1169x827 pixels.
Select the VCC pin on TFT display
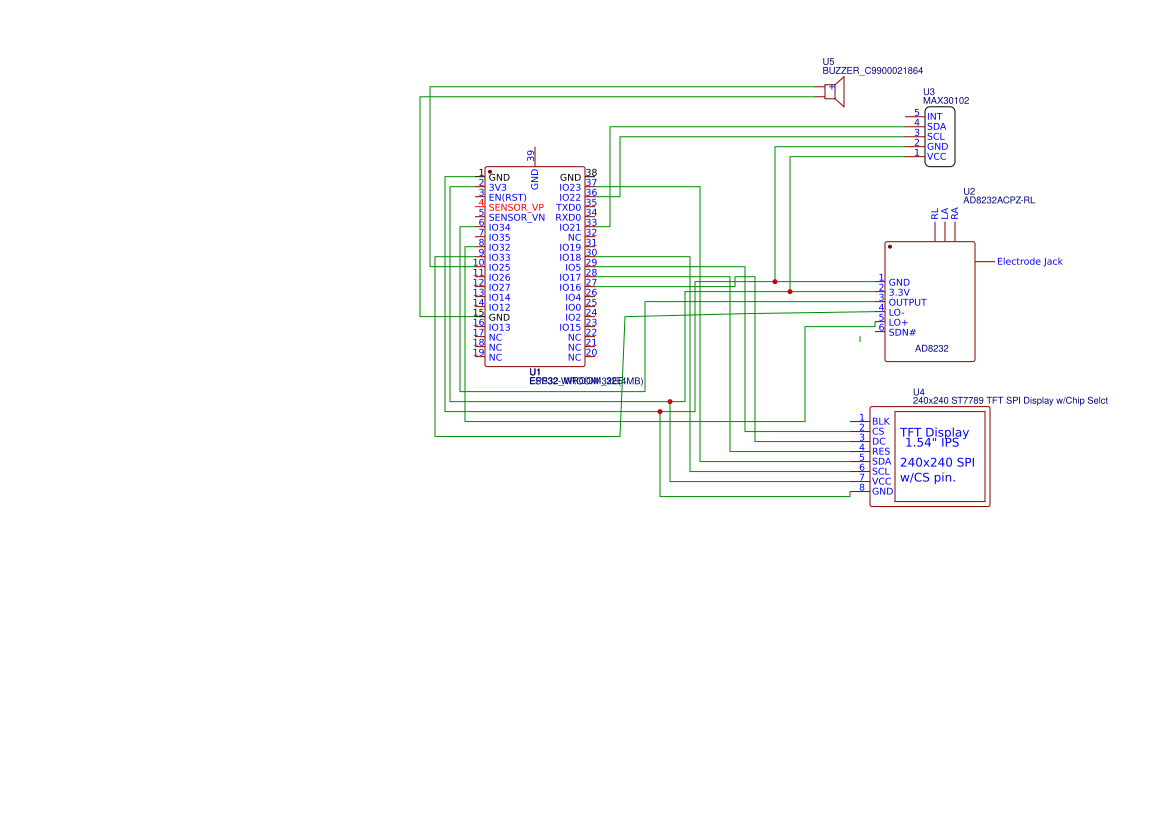pos(882,482)
